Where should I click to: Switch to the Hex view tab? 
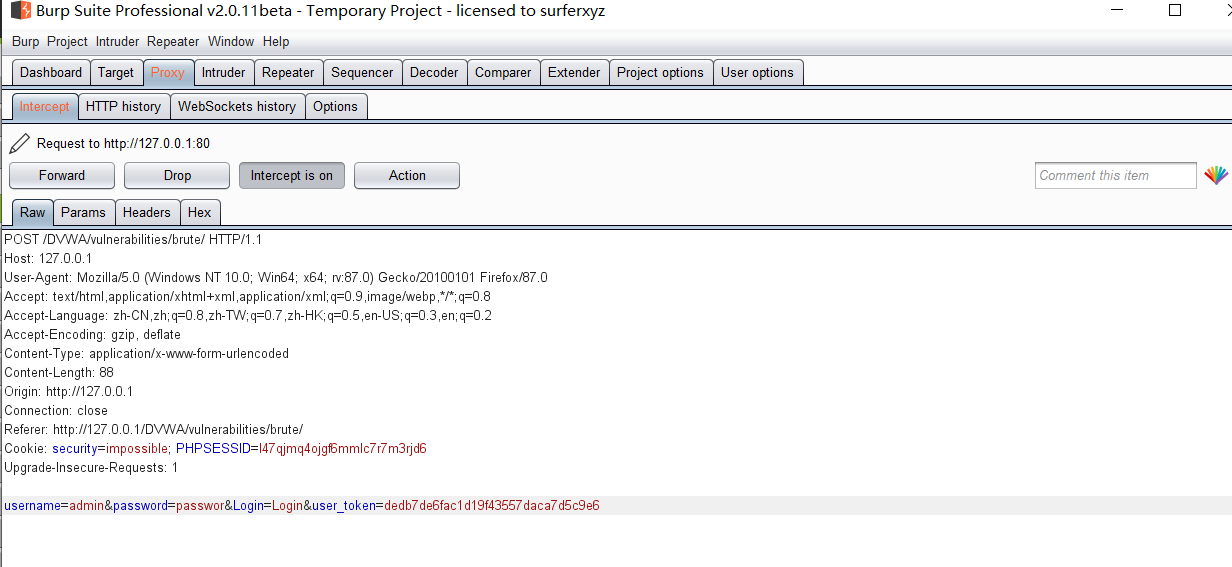coord(200,212)
